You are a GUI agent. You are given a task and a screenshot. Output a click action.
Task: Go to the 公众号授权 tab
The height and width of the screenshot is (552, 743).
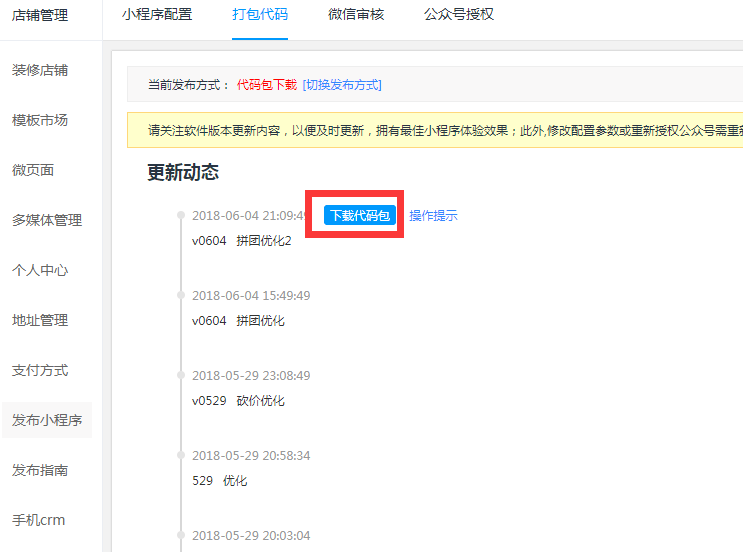(458, 15)
